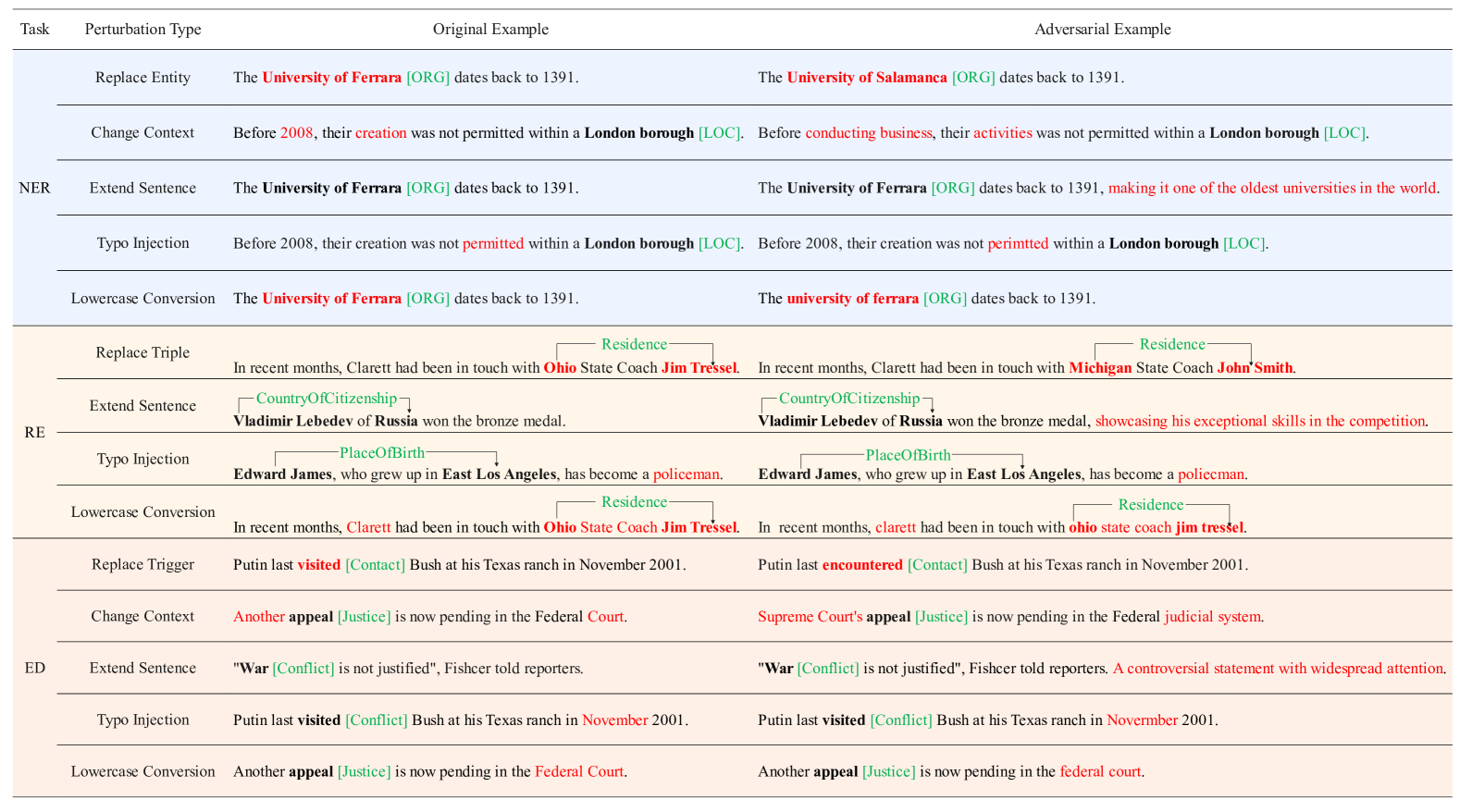Viewport: 1460px width, 812px height.
Task: Select the lowercase red 'federal court' text
Action: tap(1100, 772)
